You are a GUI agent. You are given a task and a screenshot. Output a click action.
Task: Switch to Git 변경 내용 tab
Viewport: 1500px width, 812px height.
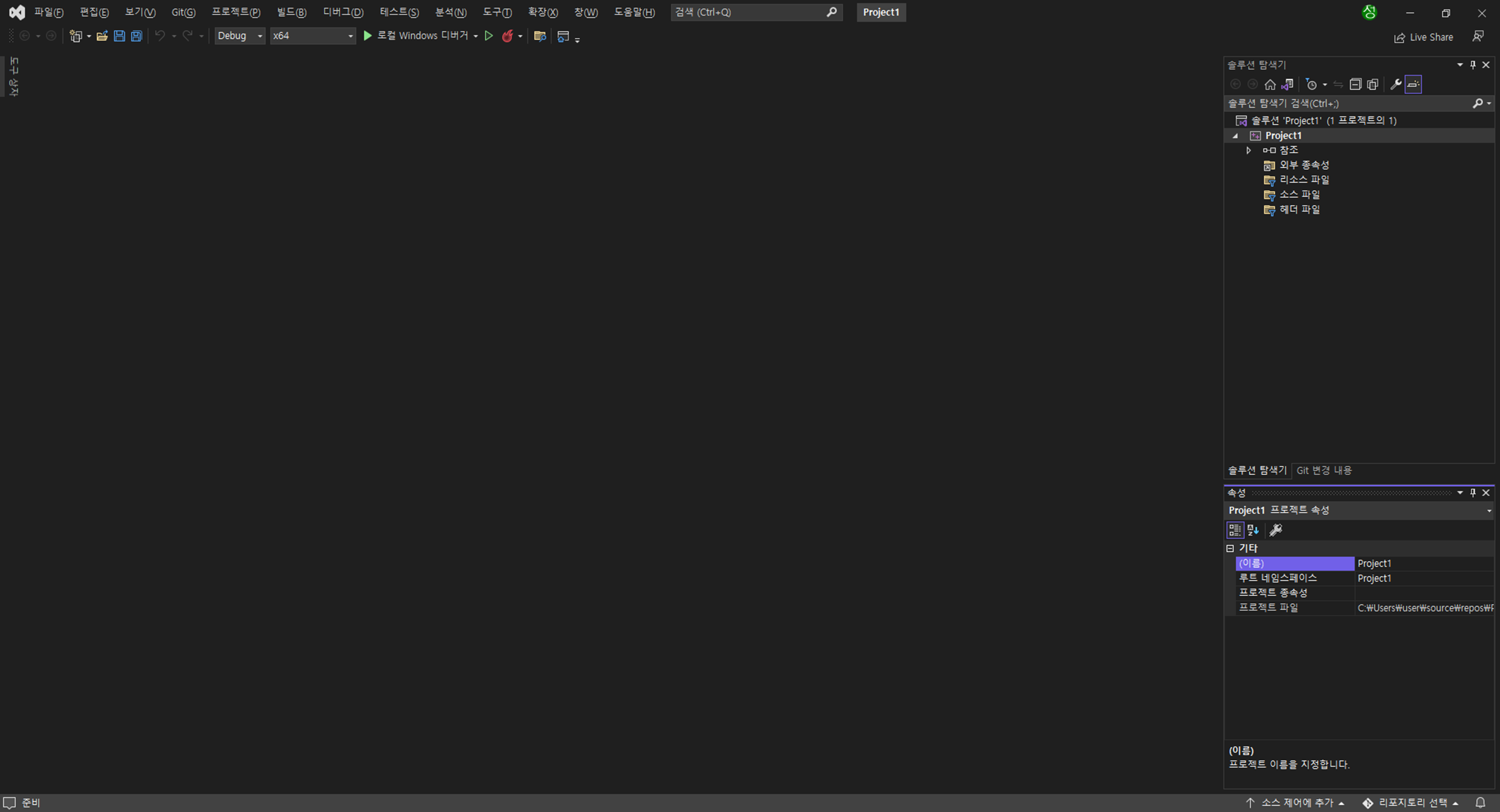pos(1323,470)
